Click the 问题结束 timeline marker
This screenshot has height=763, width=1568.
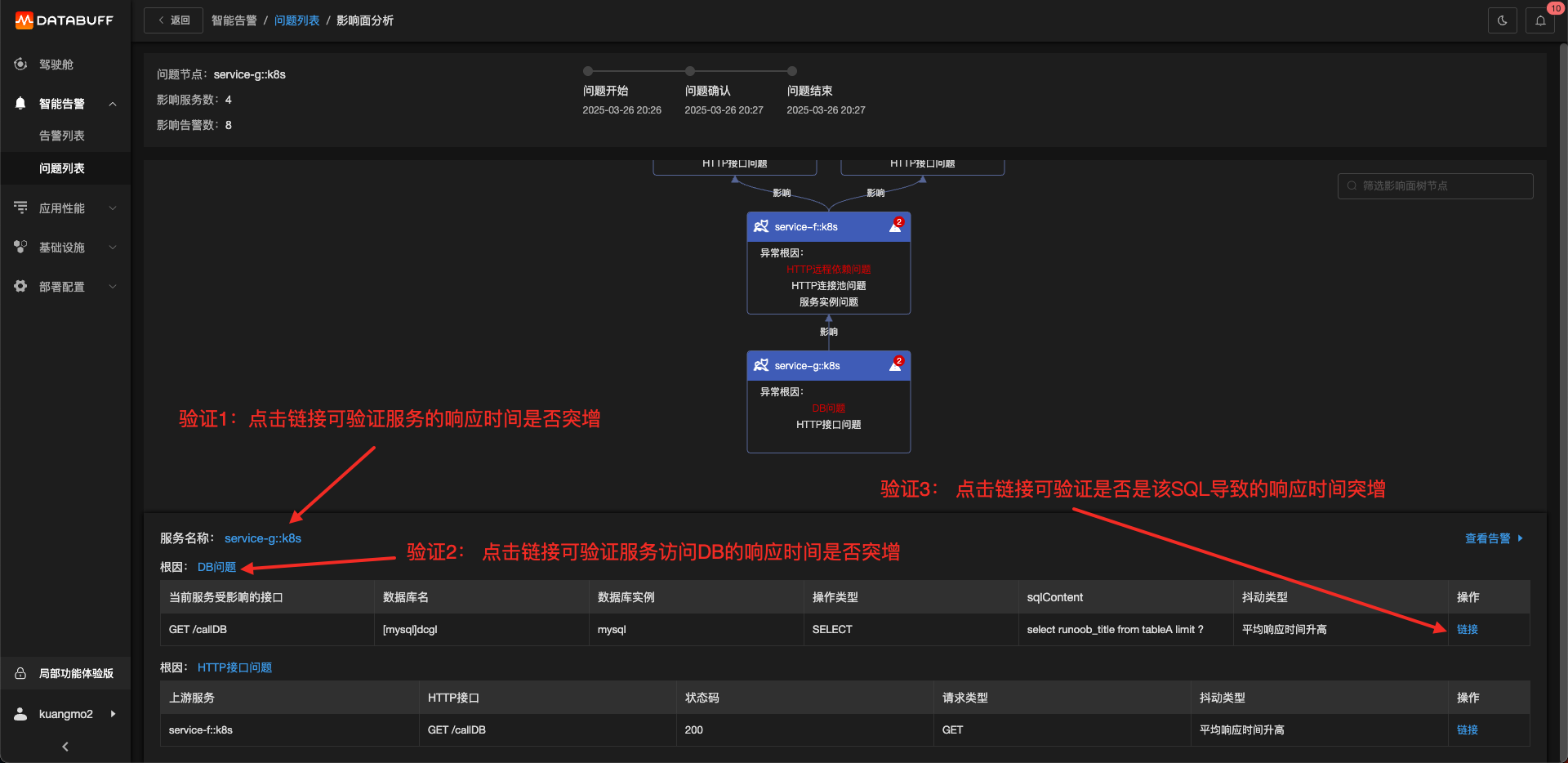(x=792, y=71)
